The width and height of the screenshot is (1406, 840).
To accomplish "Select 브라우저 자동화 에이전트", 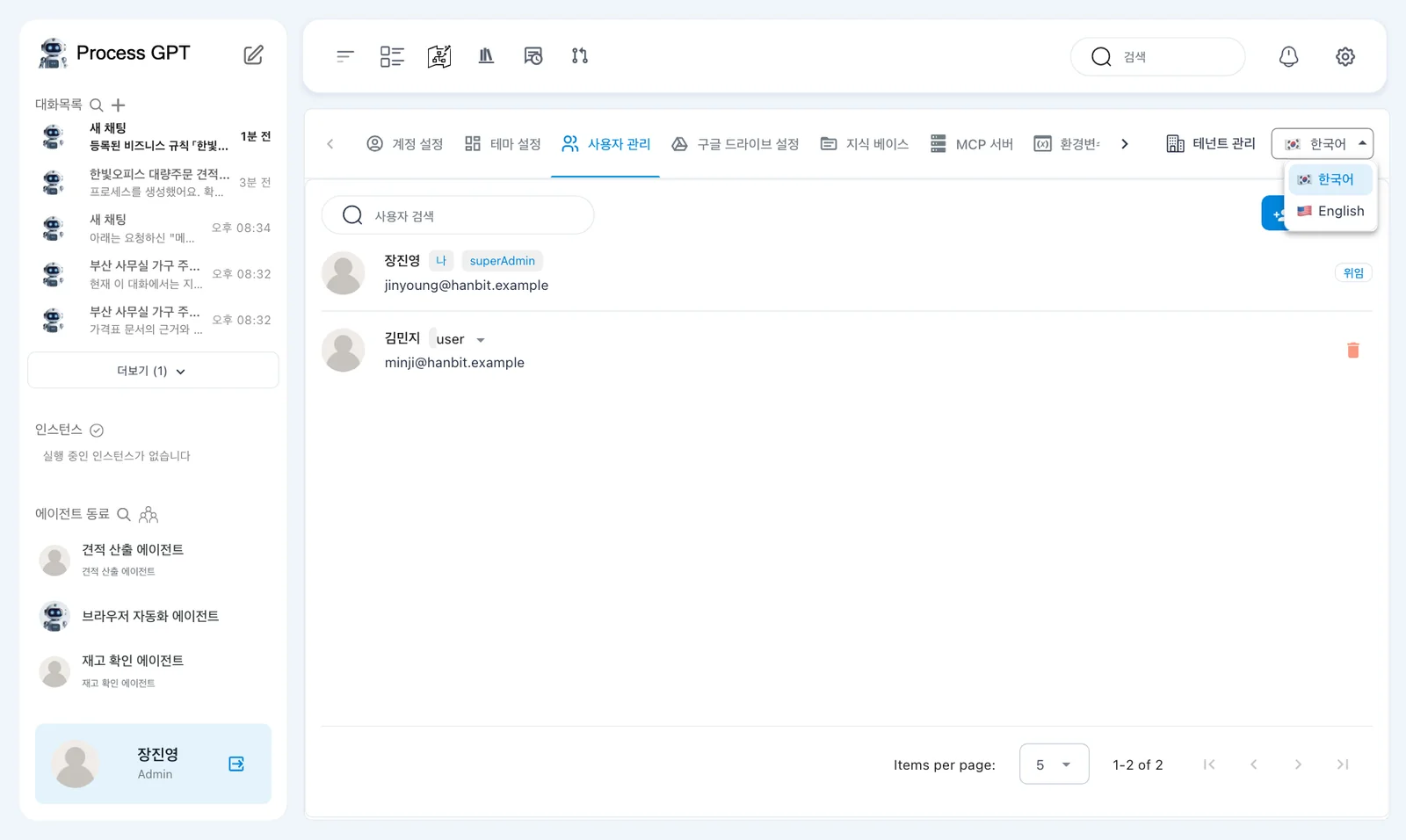I will pos(153,617).
